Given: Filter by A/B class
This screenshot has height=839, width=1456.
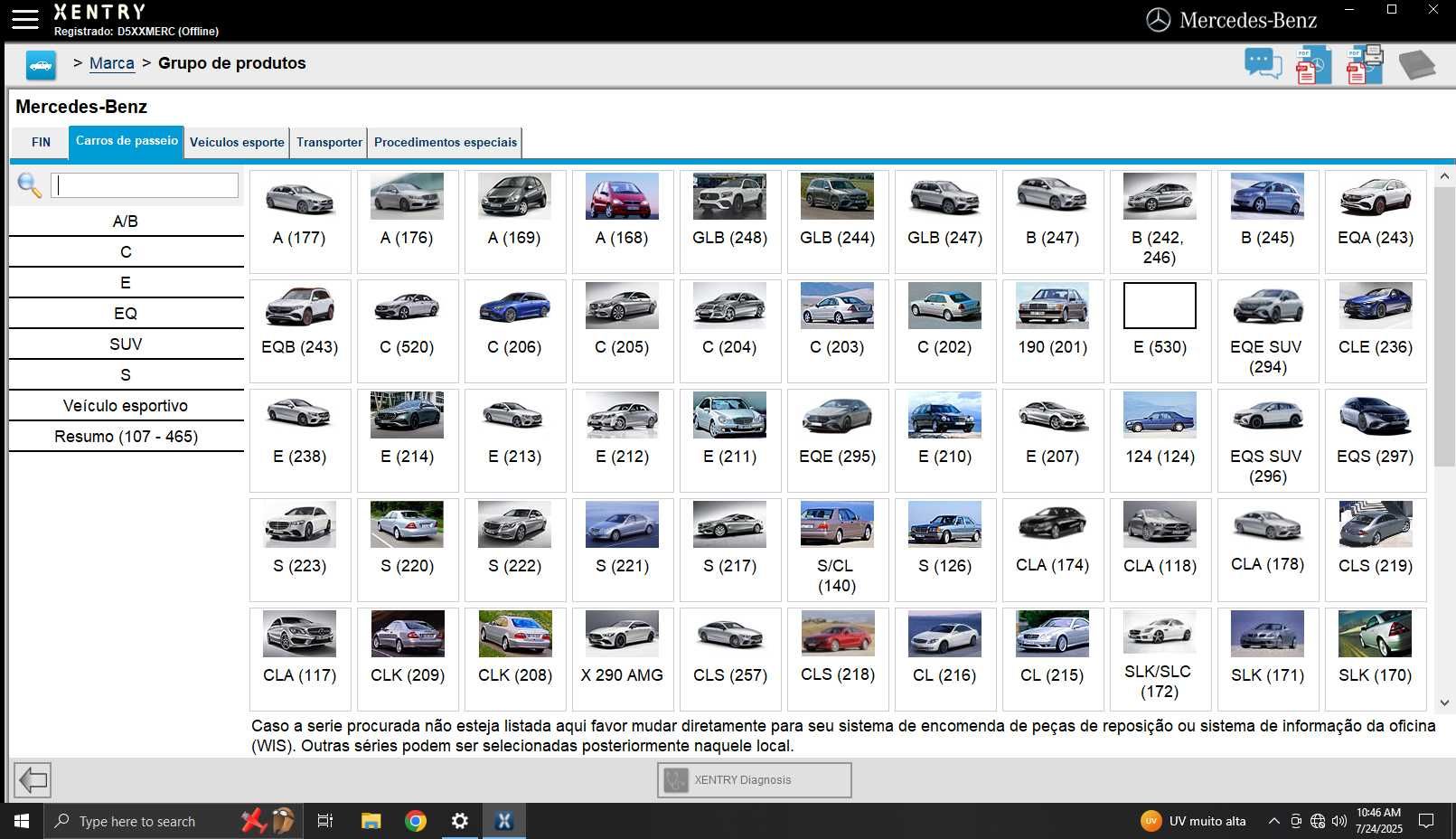Looking at the screenshot, I should [126, 222].
